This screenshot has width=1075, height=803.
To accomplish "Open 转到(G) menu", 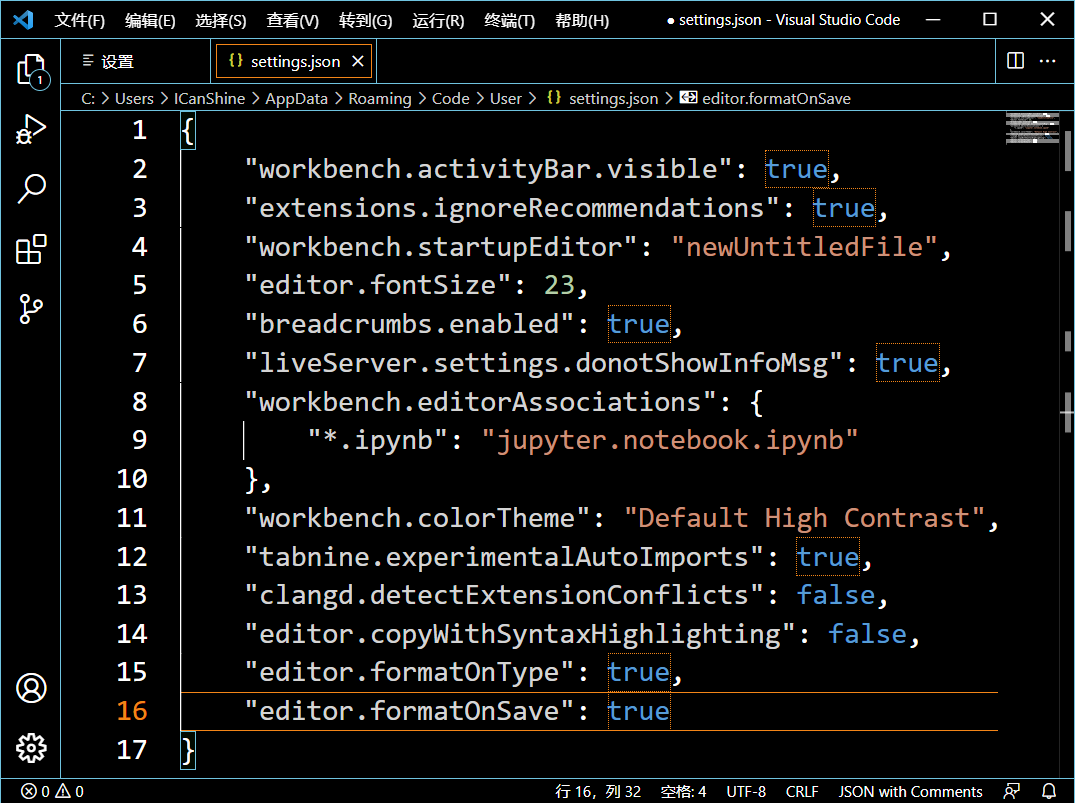I will (x=365, y=21).
